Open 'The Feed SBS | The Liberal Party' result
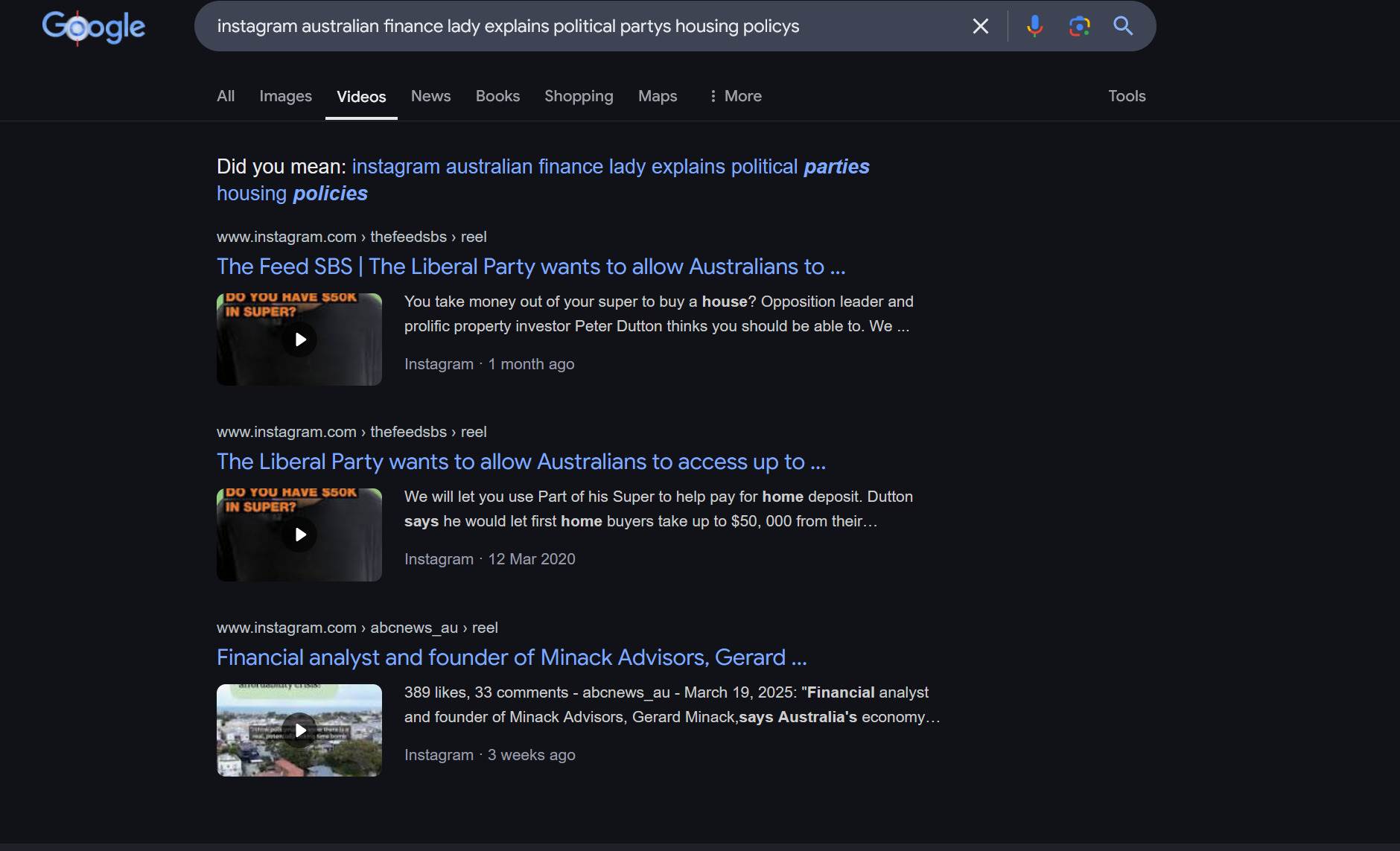The image size is (1400, 851). point(530,267)
